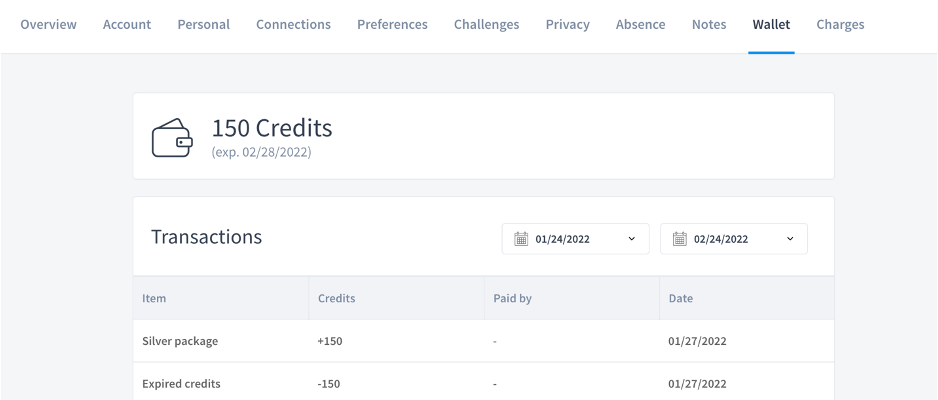Viewport: 938px width, 400px height.
Task: Click the wallet icon beside 150 Credits
Action: point(172,138)
